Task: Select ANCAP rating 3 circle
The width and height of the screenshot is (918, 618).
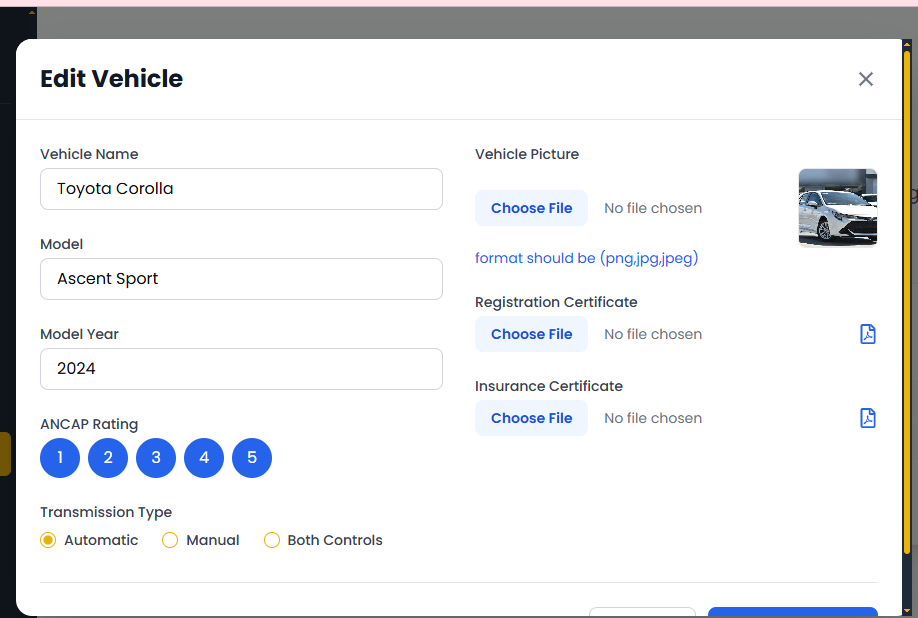Action: click(156, 458)
